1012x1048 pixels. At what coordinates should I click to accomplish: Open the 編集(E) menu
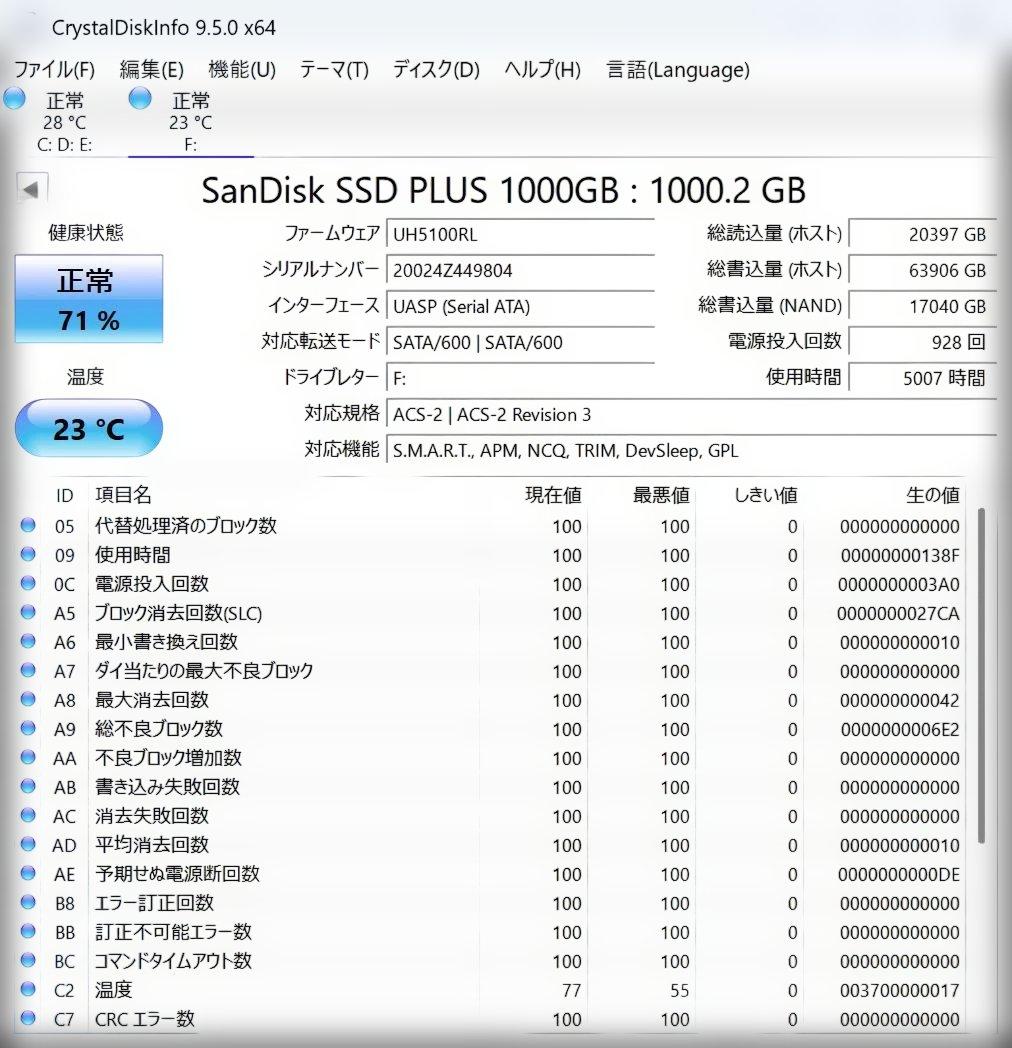[152, 70]
